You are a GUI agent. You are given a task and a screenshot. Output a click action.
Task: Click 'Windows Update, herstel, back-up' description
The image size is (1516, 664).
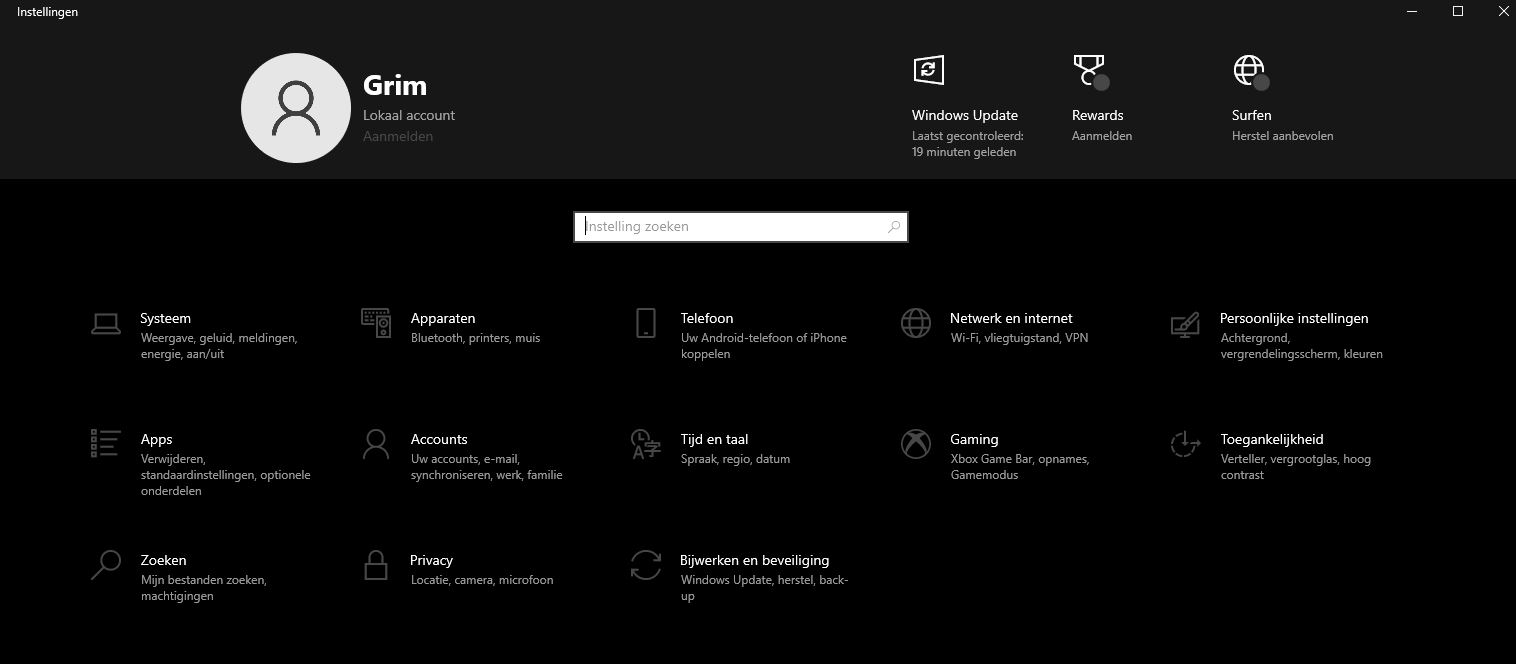coord(765,588)
